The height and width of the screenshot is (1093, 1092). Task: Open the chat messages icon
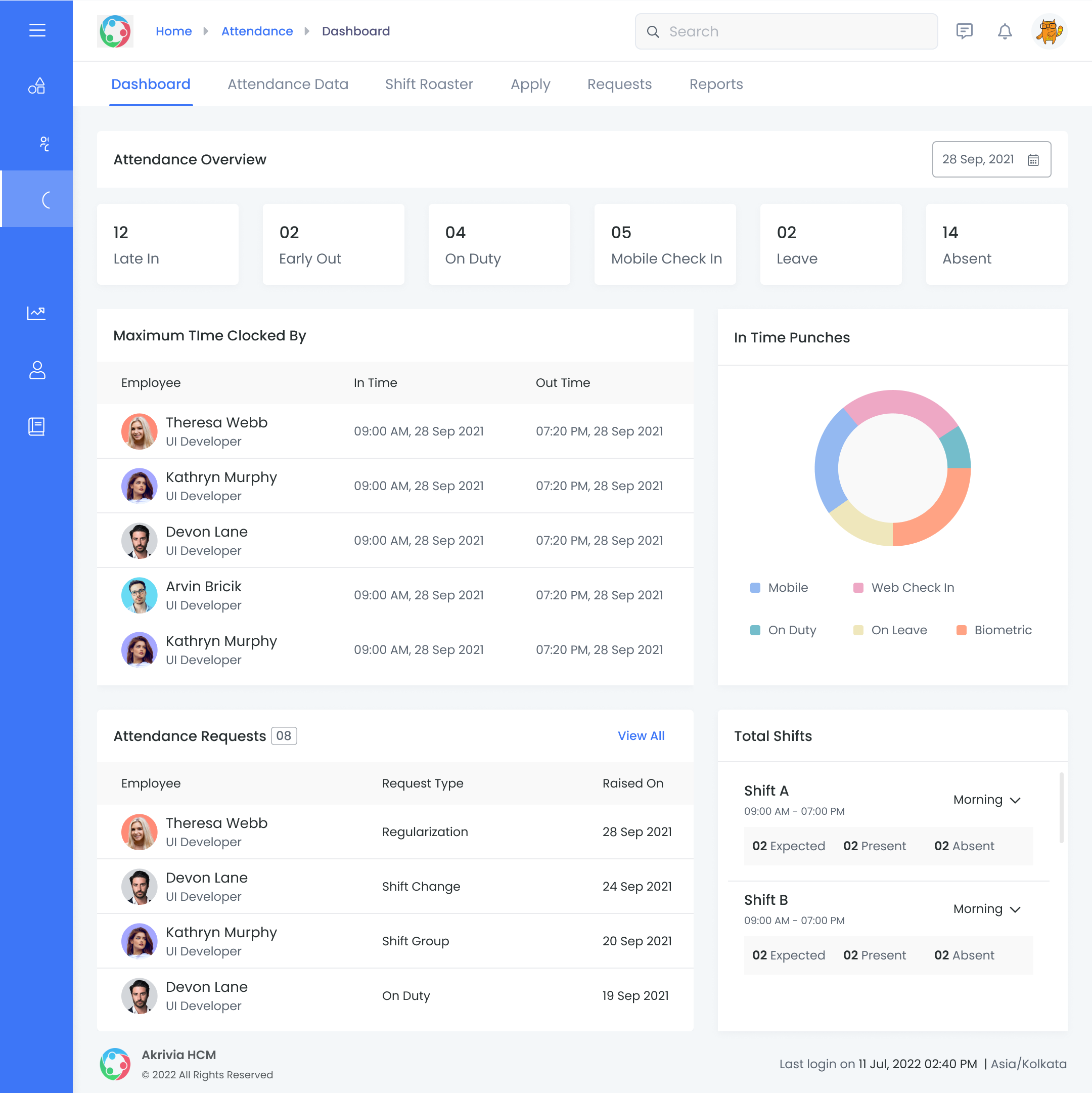964,31
